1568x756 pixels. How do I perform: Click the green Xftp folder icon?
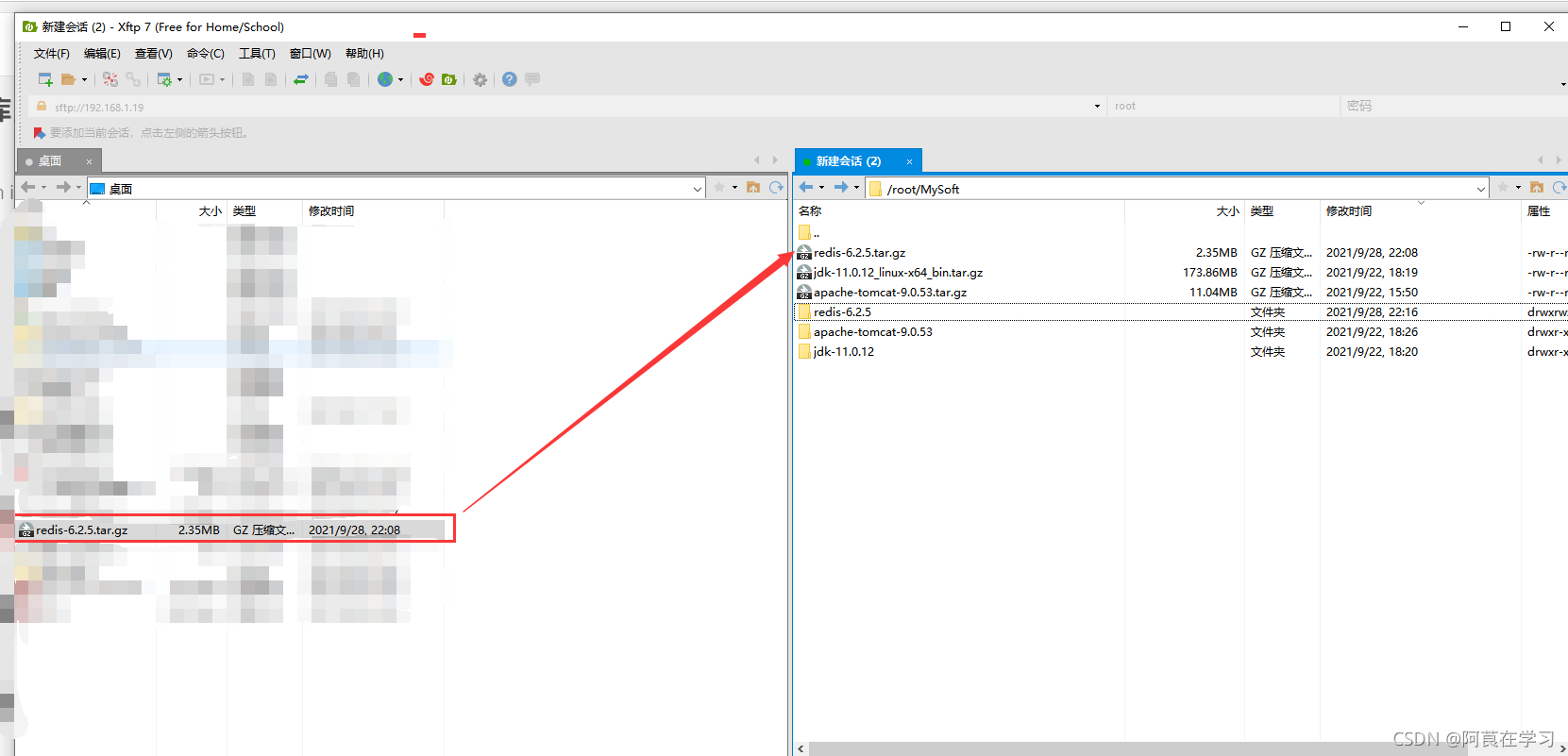[449, 79]
